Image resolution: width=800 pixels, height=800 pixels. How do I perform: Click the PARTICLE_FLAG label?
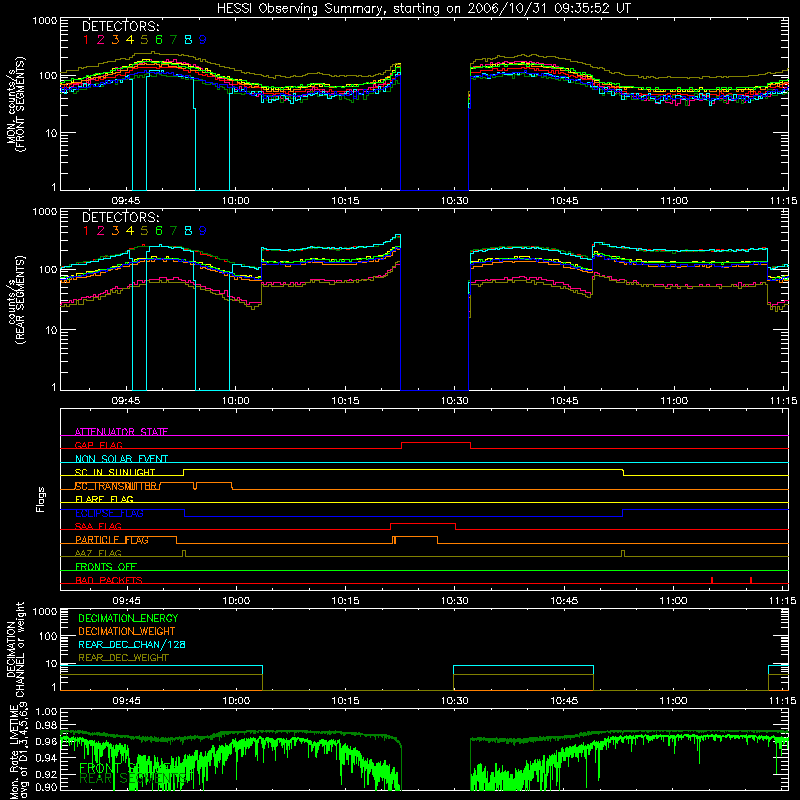coord(112,539)
